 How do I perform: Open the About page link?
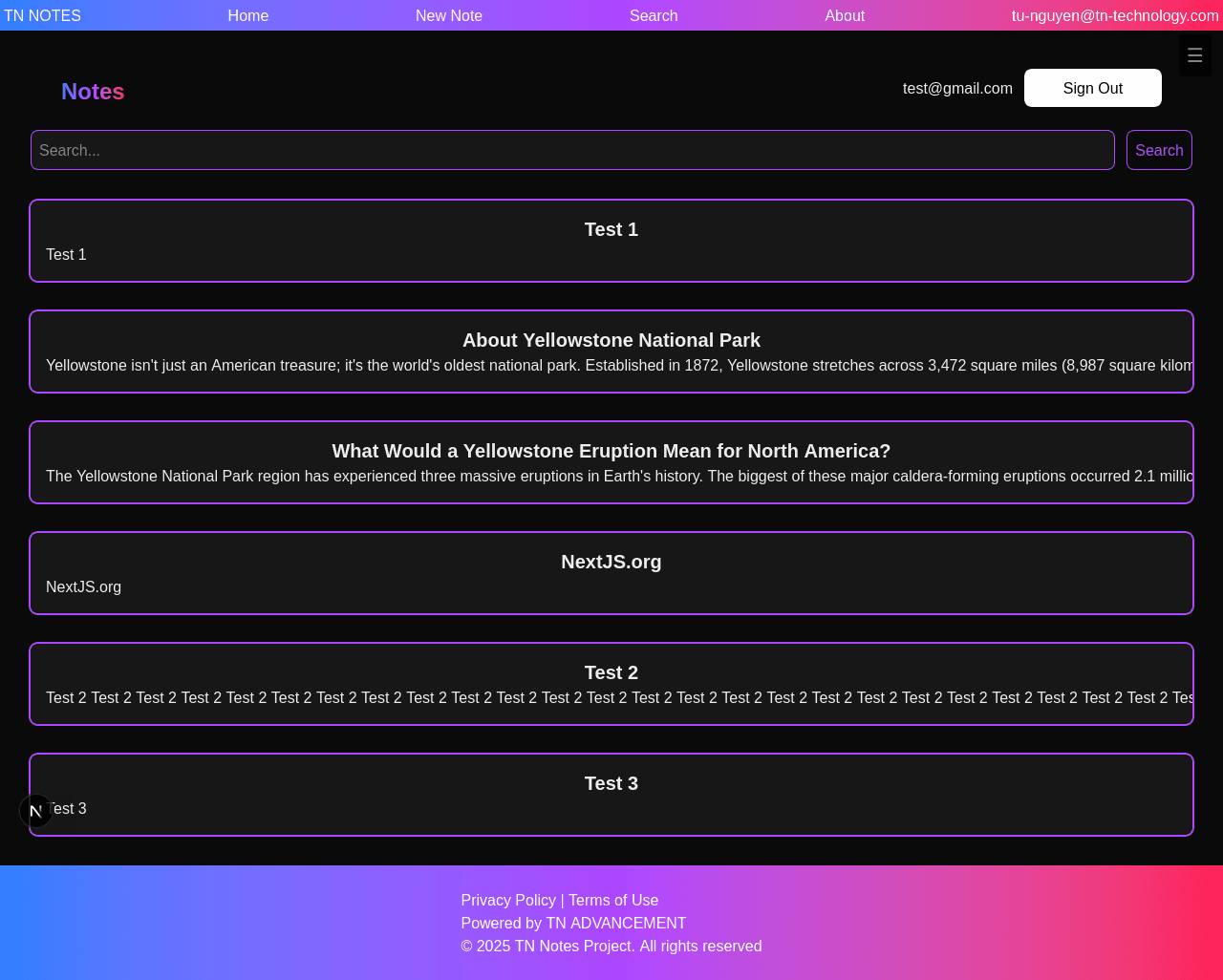(x=845, y=15)
